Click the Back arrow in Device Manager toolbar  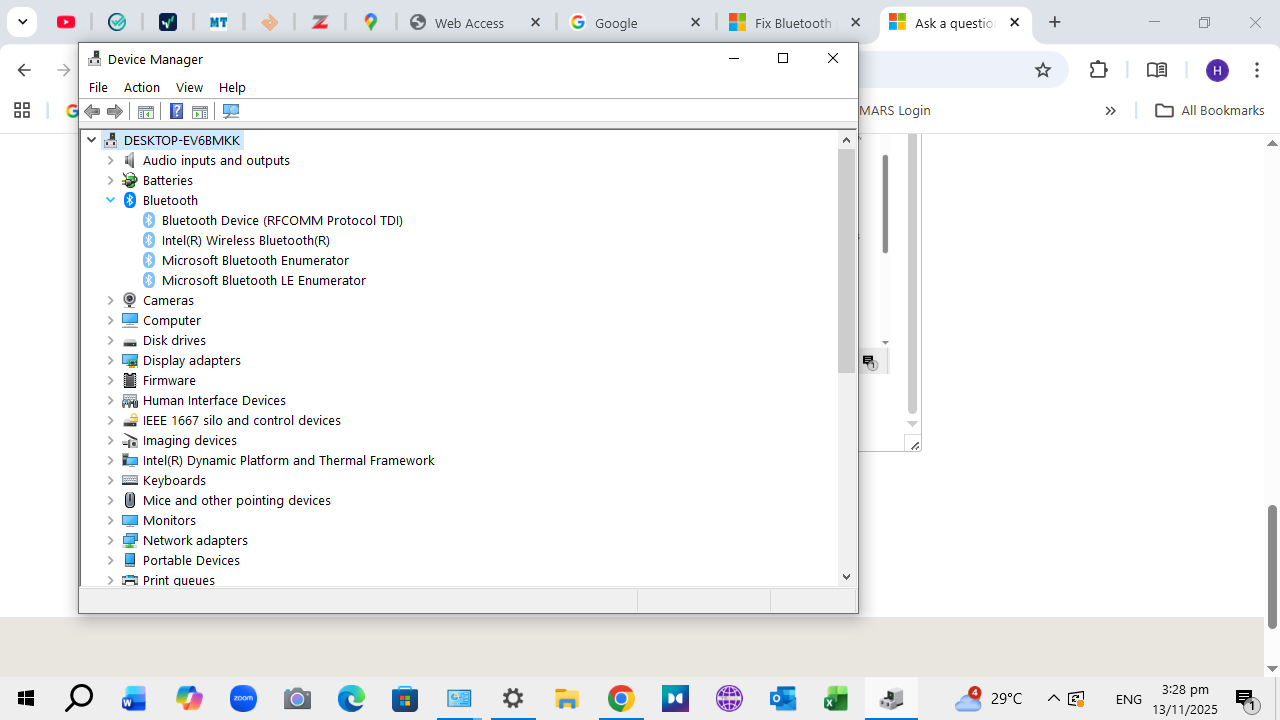(92, 111)
